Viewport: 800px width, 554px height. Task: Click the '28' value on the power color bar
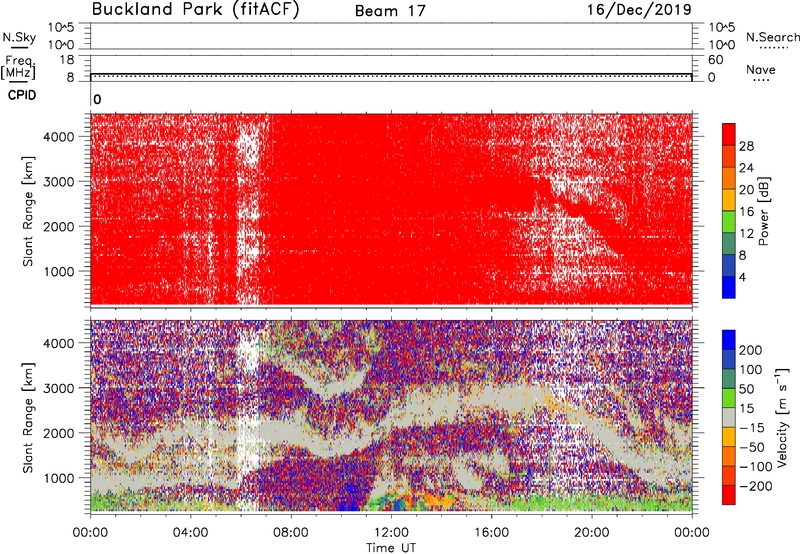pyautogui.click(x=746, y=146)
